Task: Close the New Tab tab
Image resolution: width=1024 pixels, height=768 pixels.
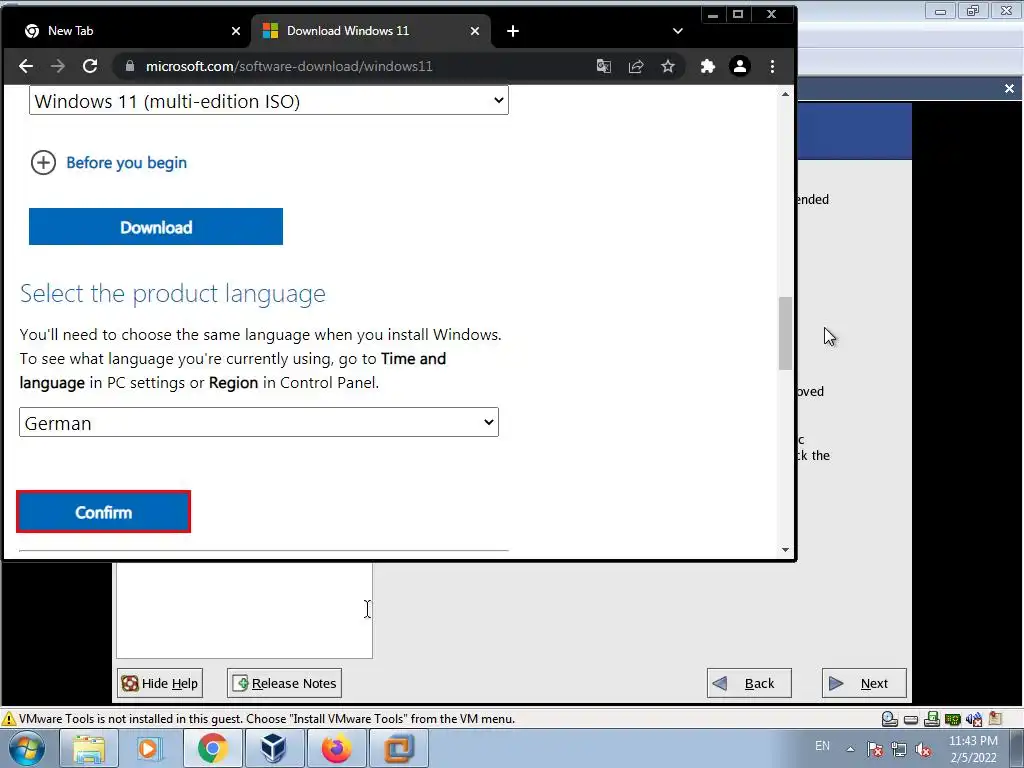Action: click(236, 31)
